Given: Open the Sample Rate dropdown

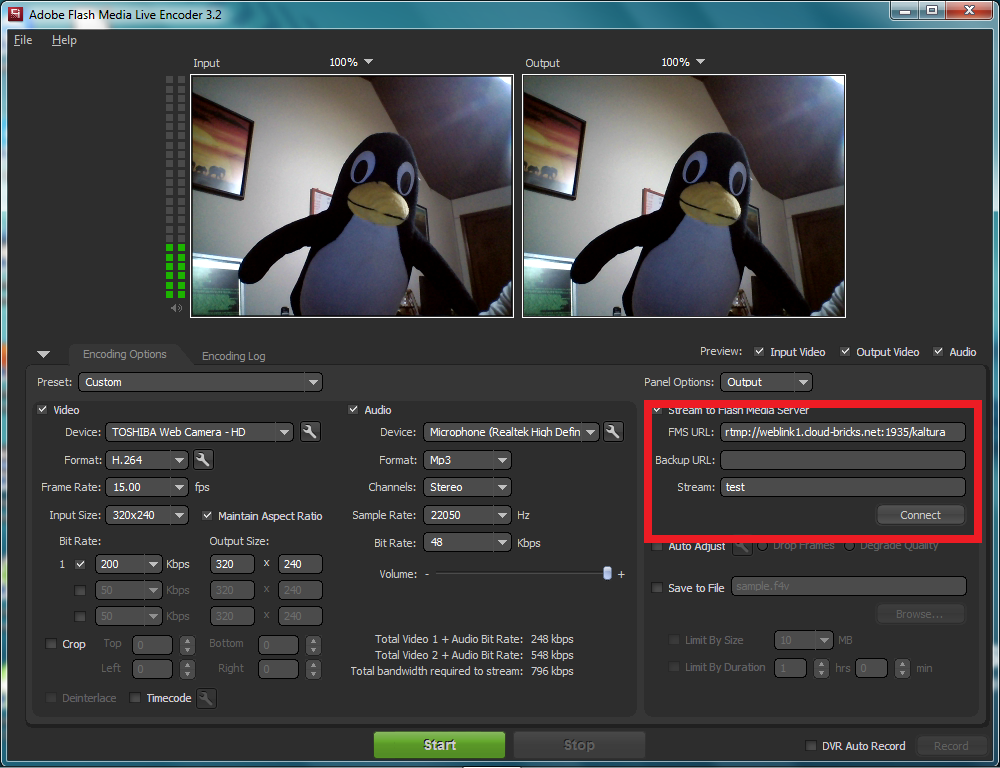Looking at the screenshot, I should click(467, 515).
